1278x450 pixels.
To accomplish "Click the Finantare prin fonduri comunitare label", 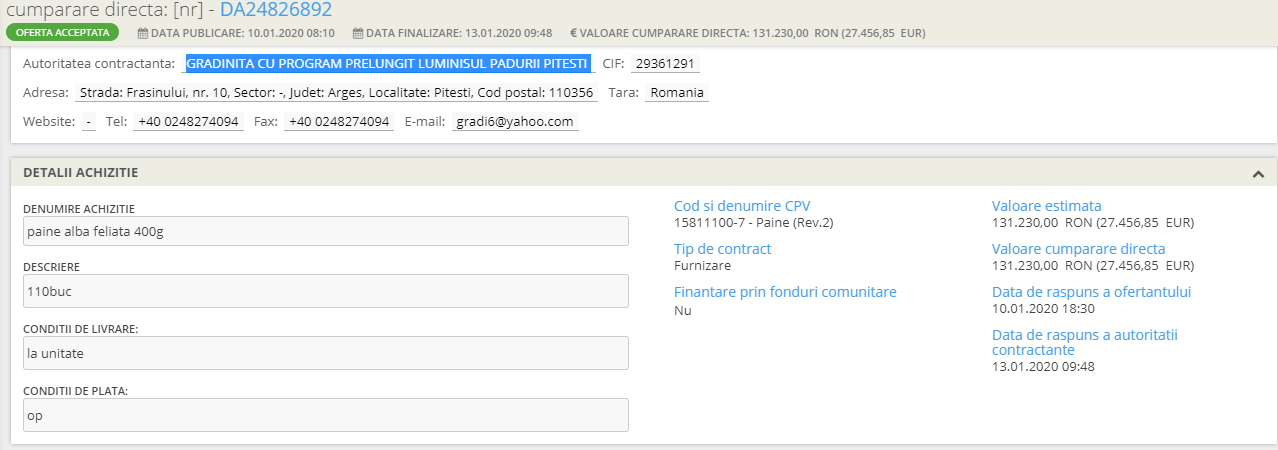I will pyautogui.click(x=785, y=292).
